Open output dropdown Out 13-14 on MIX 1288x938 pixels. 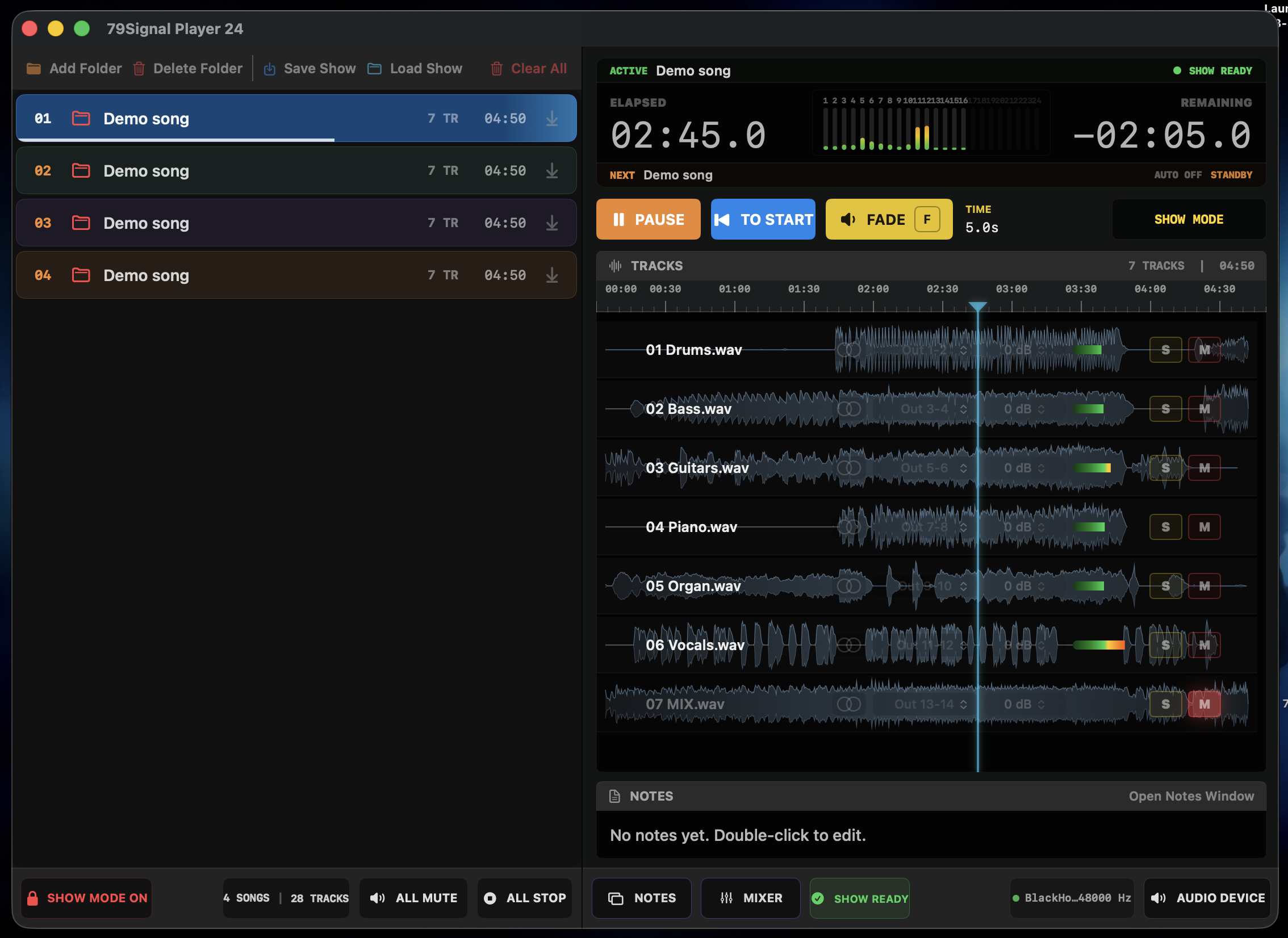tap(925, 704)
